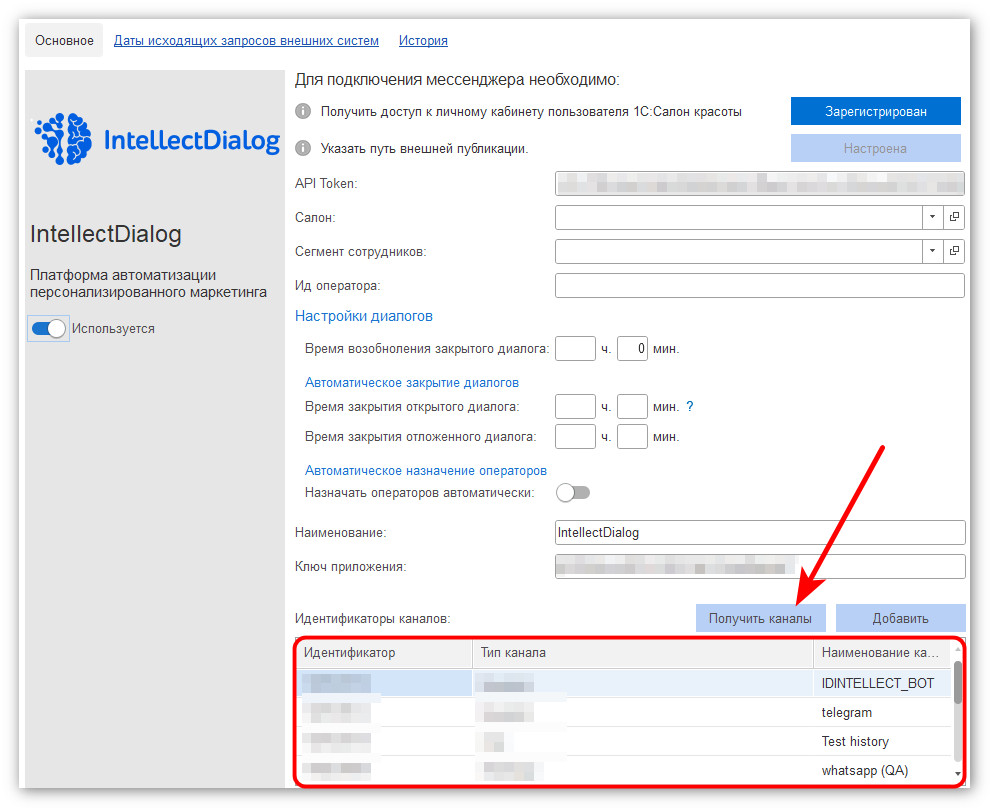Click the info icon beside Указать путь
Viewport: 990px width, 808px height.
[x=303, y=148]
